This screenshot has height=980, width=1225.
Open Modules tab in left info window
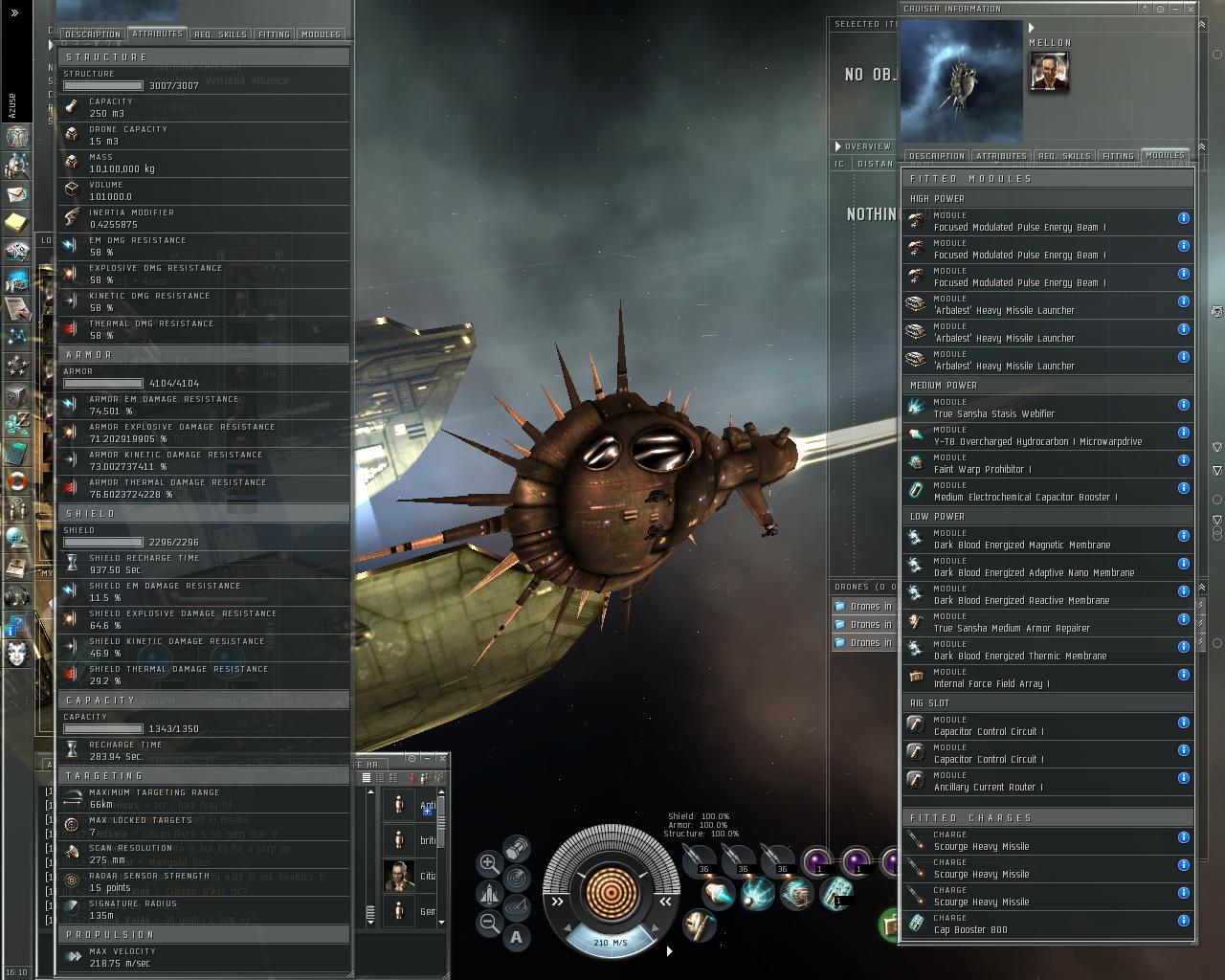320,34
